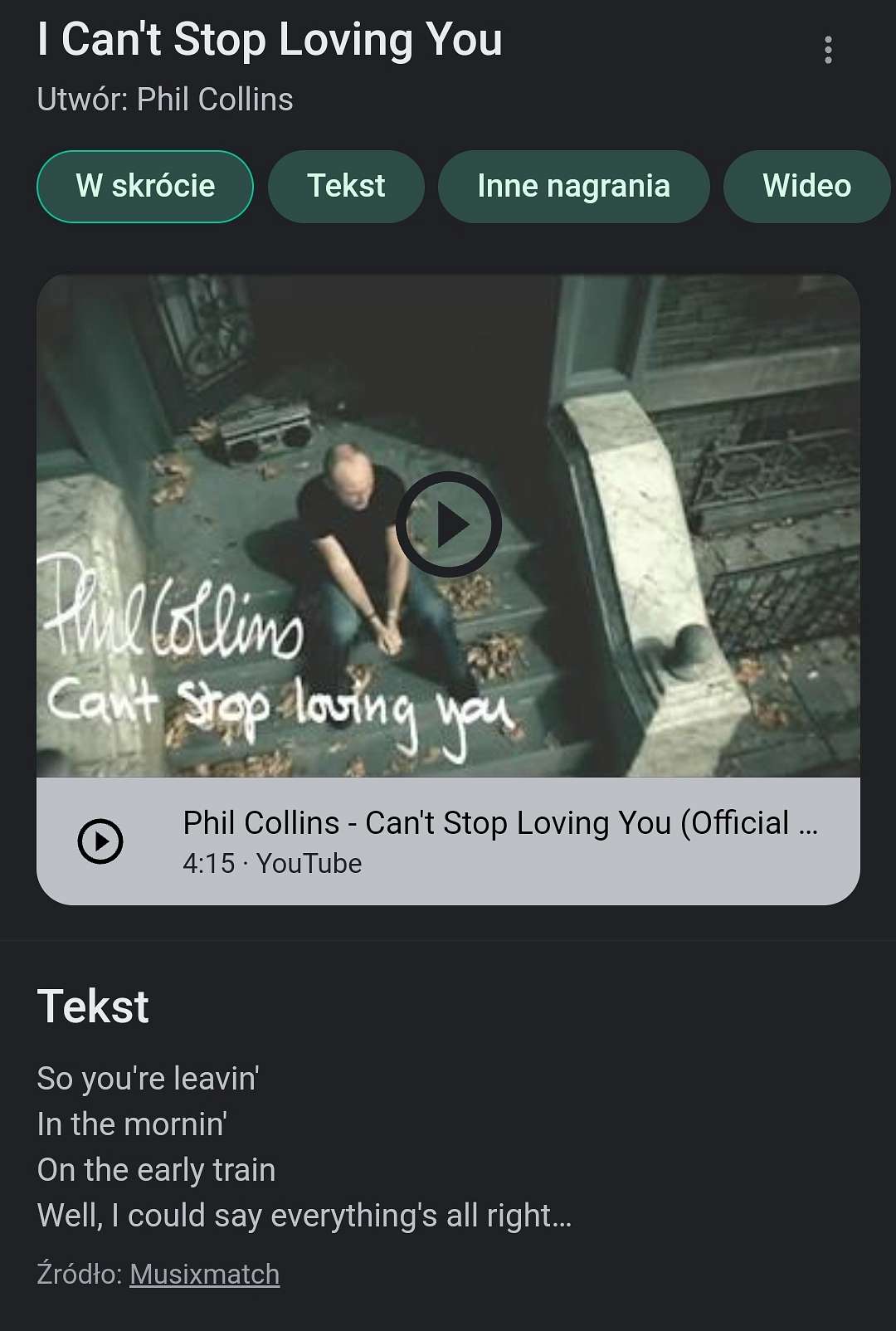Tap the 'Utwór: Phil Collins' subtitle

(x=165, y=100)
